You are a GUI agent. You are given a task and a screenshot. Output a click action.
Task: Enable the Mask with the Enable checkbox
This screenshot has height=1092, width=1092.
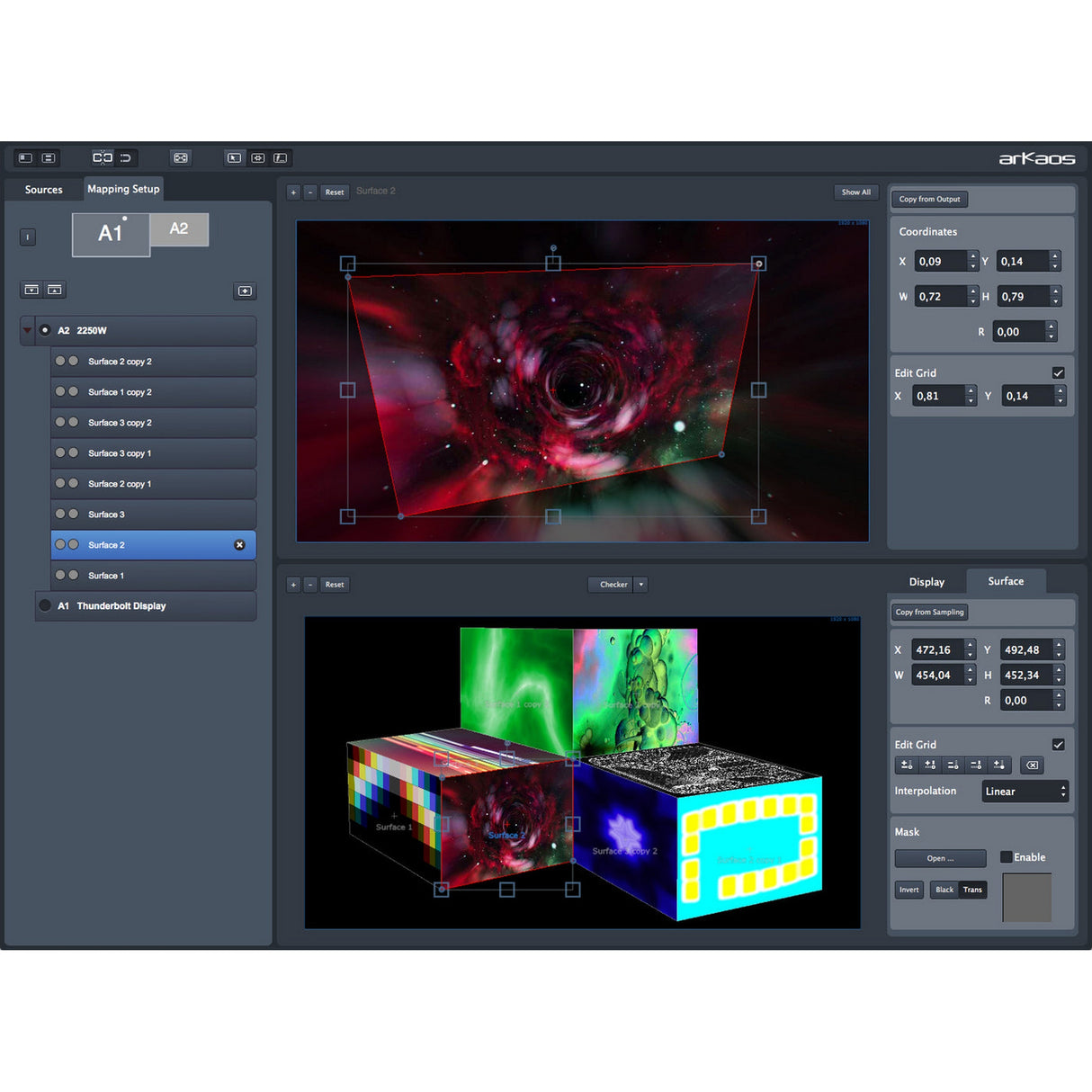(x=1006, y=856)
